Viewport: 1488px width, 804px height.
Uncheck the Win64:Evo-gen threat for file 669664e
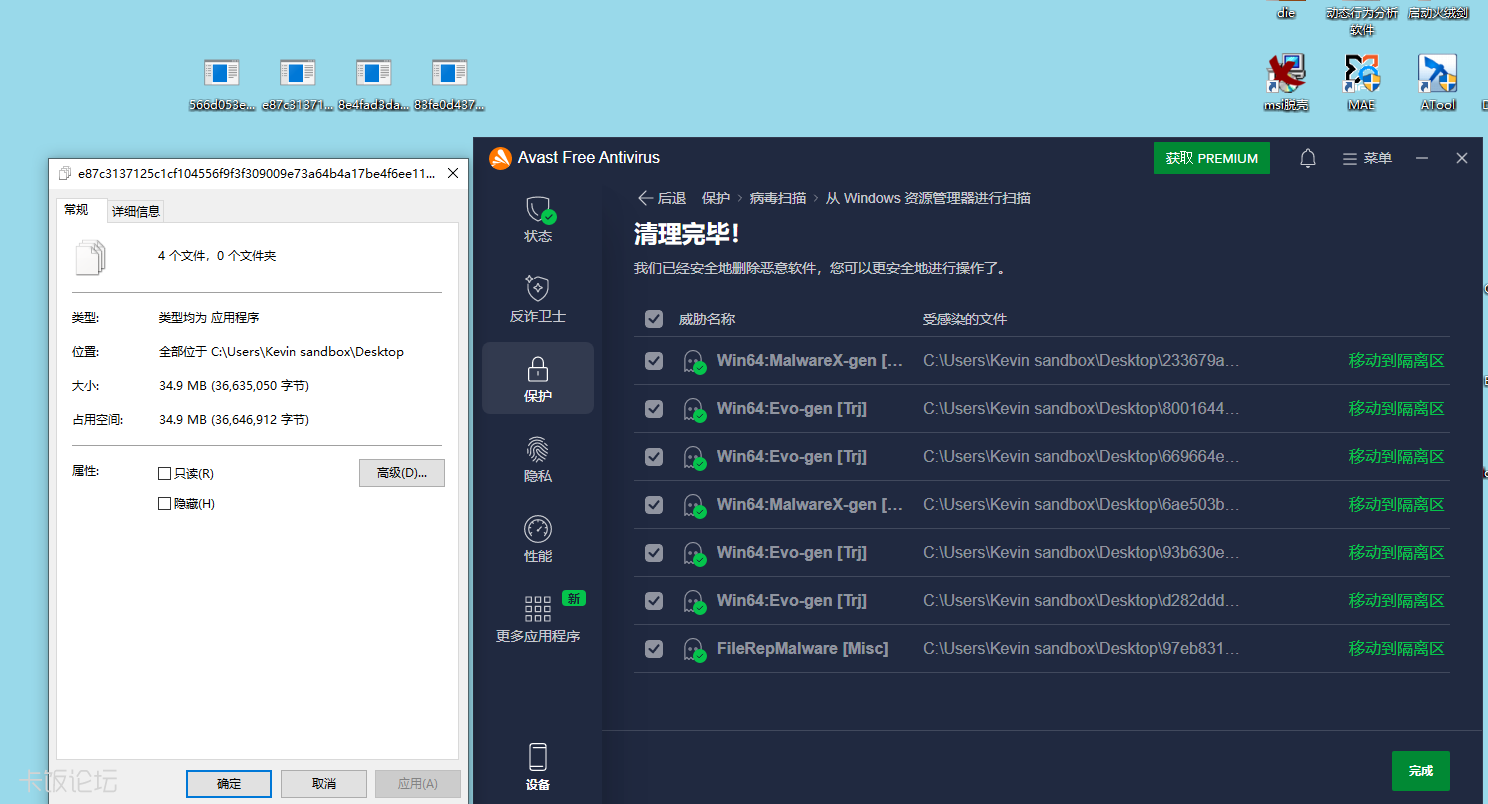pos(654,457)
